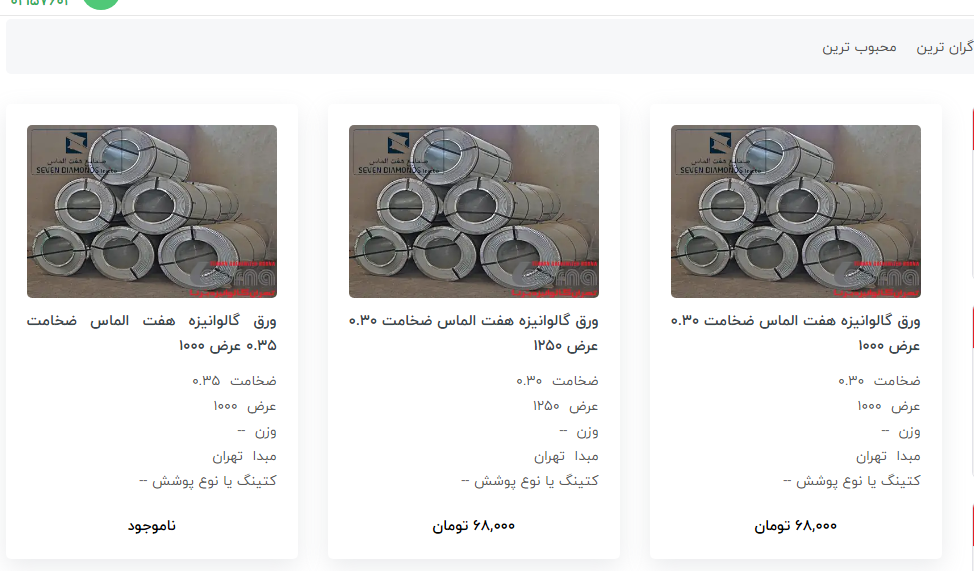Open thumbnail of 0.30 عرض 1250 sheet
974x571 pixels.
474,211
